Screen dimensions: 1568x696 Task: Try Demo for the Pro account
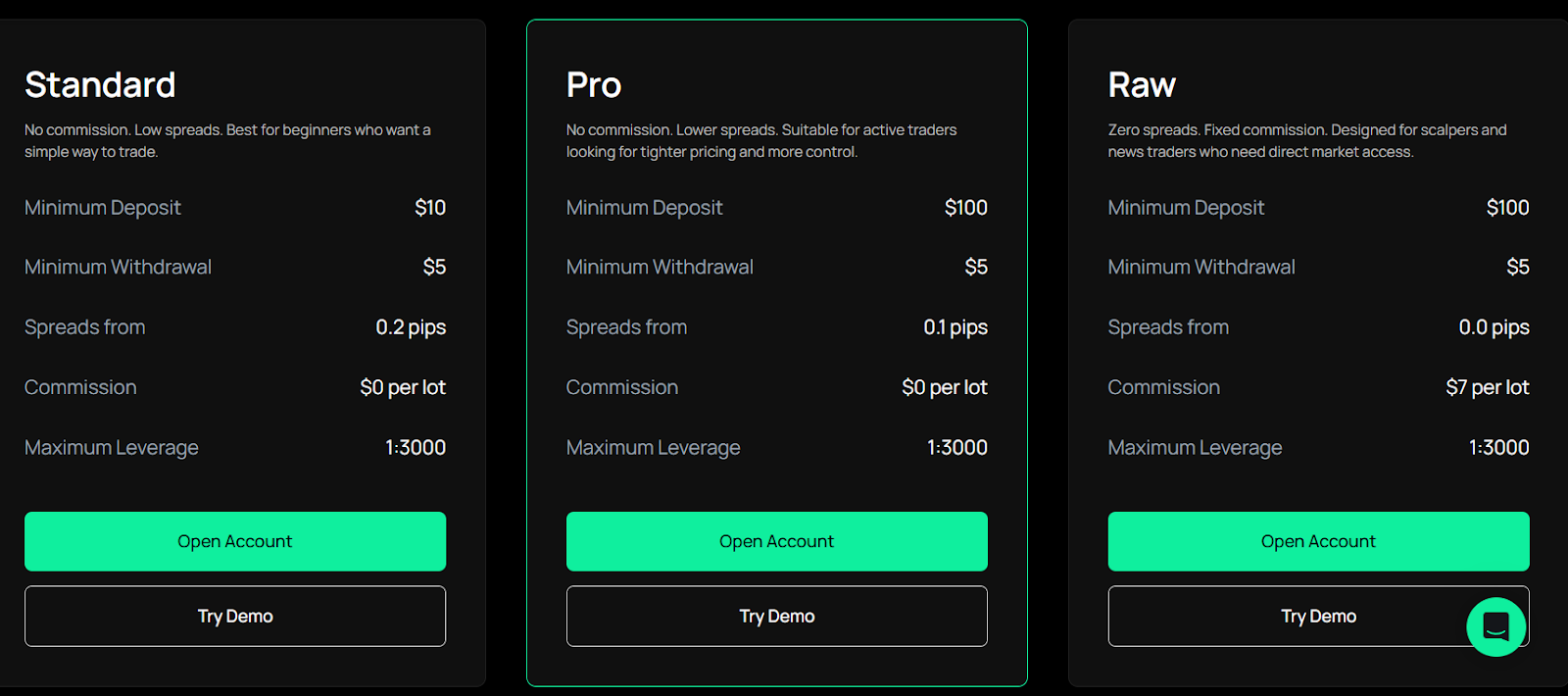pyautogui.click(x=776, y=616)
